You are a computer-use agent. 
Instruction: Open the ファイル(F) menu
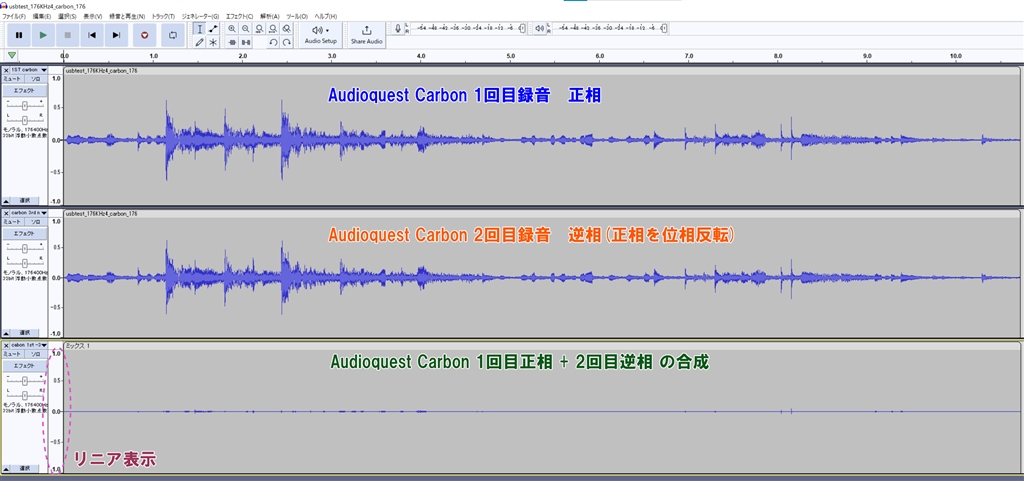14,17
